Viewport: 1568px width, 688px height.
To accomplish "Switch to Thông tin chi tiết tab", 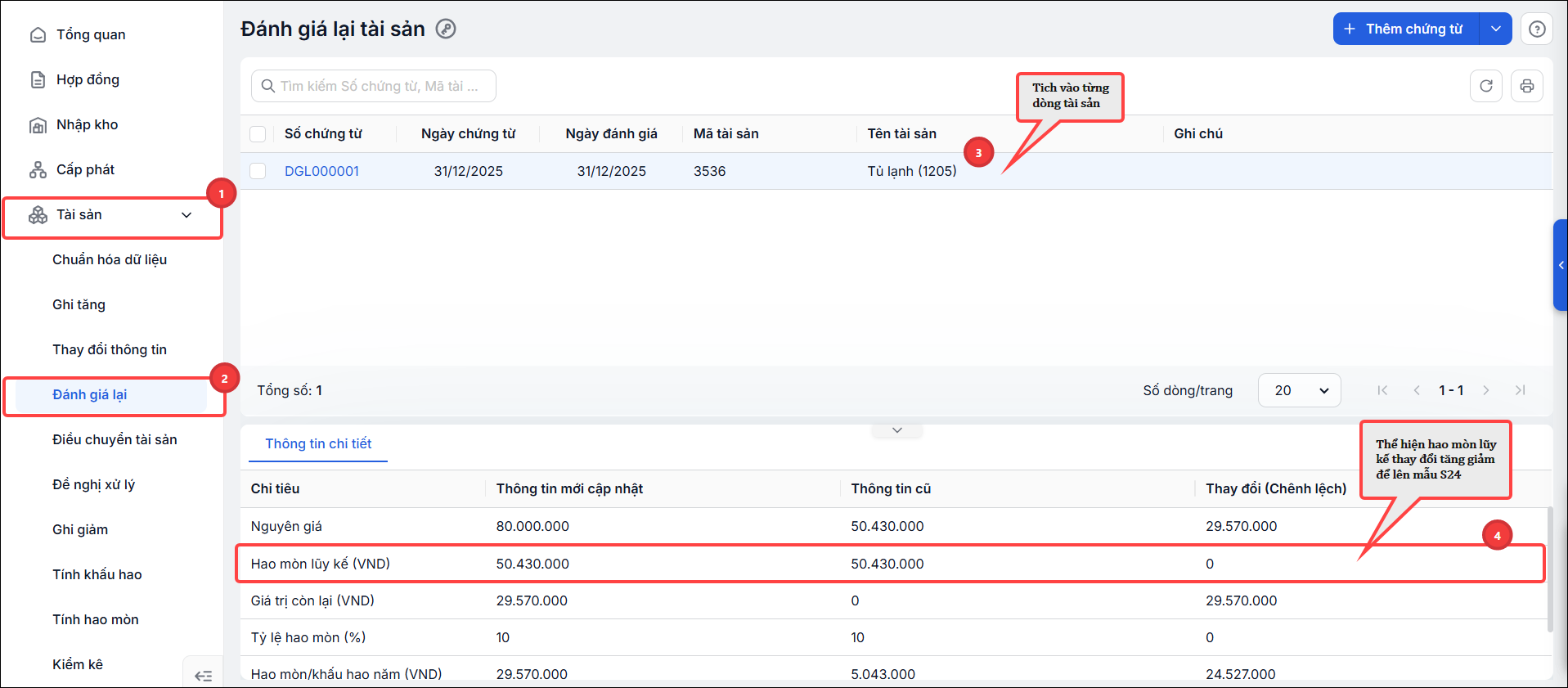I will (318, 443).
